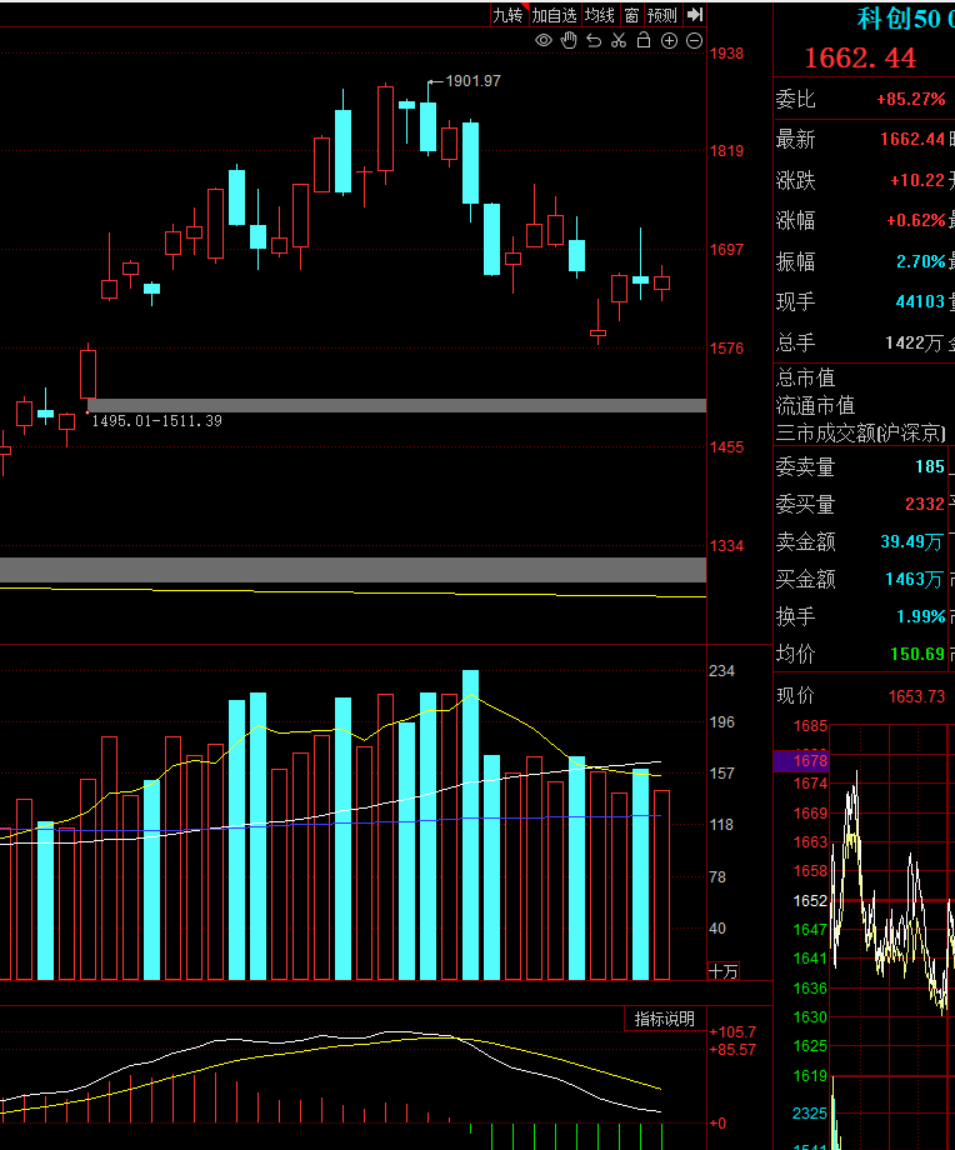
Task: Collapse side panel with arrow-to-bar icon
Action: coord(695,15)
